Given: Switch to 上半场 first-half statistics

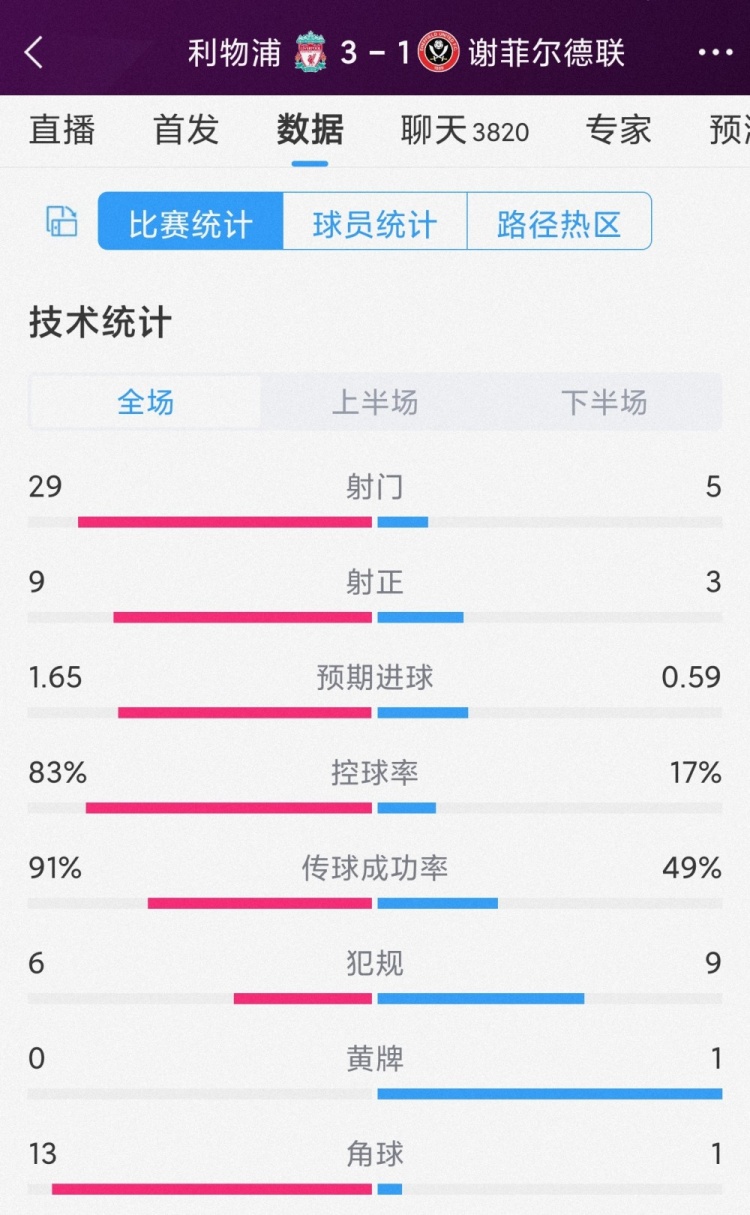Looking at the screenshot, I should (375, 401).
